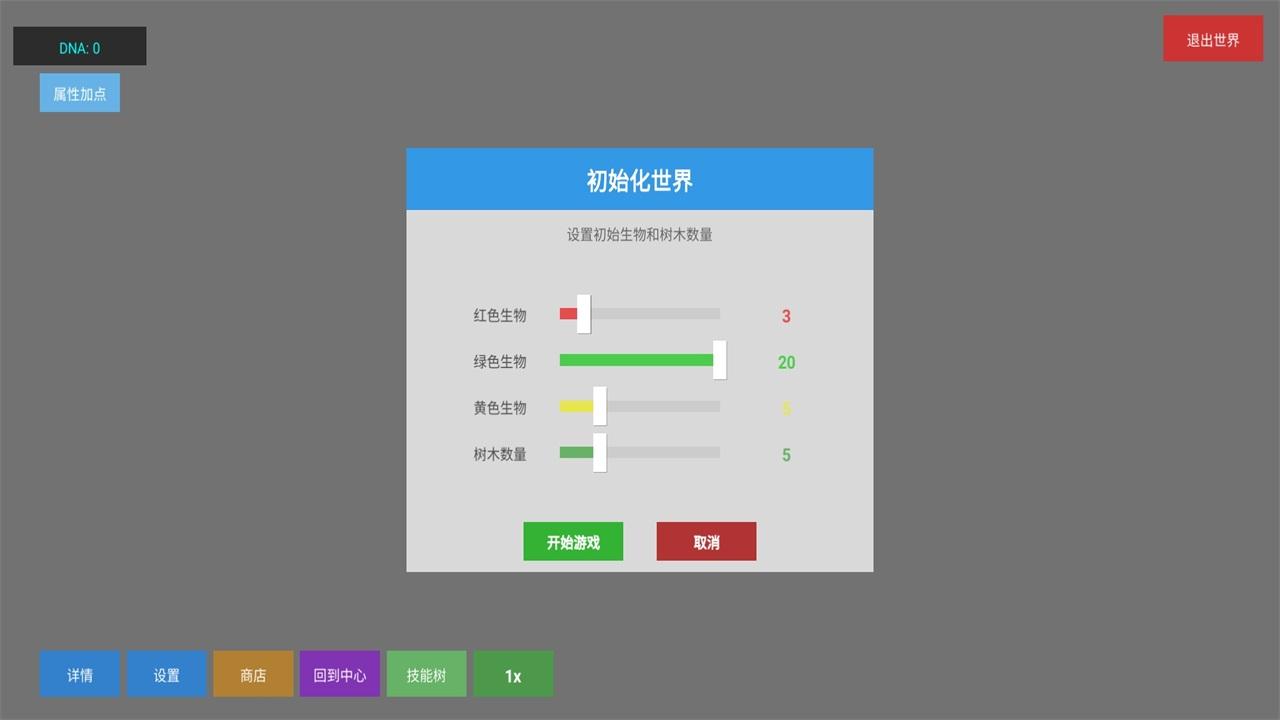Screen dimensions: 1280x720
Task: Open the 详情 details panel
Action: coord(80,675)
